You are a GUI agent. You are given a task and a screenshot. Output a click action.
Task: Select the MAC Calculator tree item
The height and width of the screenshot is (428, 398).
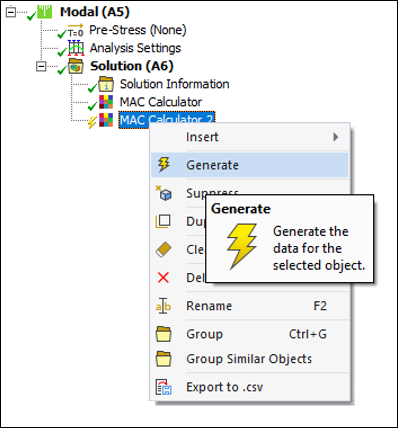pos(161,102)
